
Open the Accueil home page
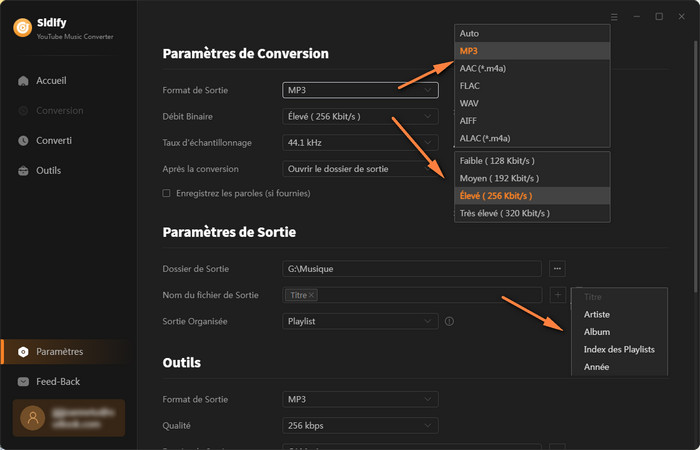click(x=50, y=80)
